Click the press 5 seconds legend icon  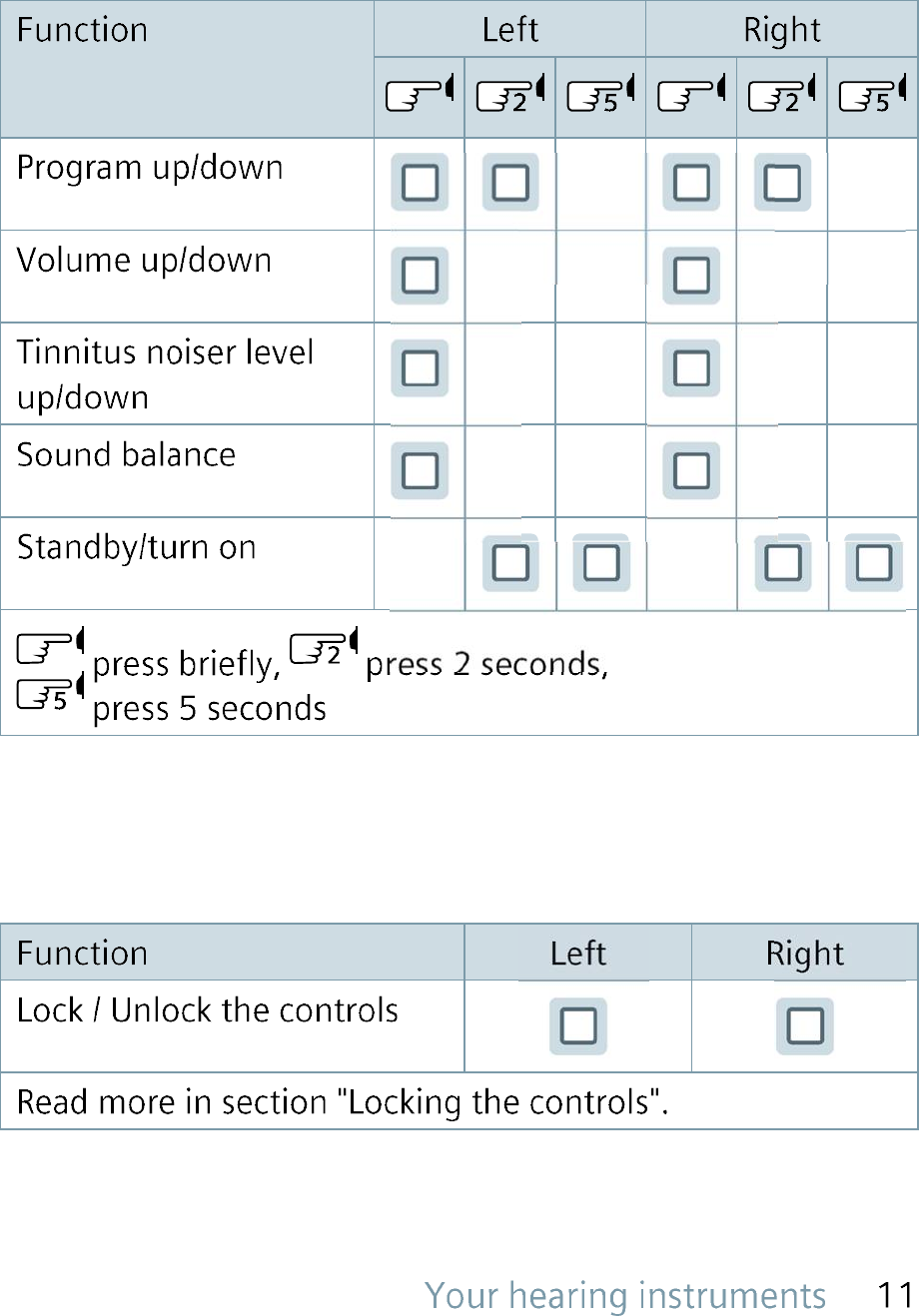click(51, 695)
